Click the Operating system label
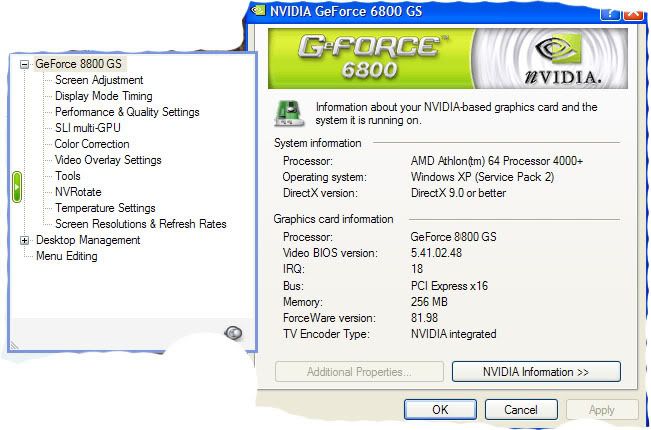The width and height of the screenshot is (651, 430). pyautogui.click(x=325, y=177)
